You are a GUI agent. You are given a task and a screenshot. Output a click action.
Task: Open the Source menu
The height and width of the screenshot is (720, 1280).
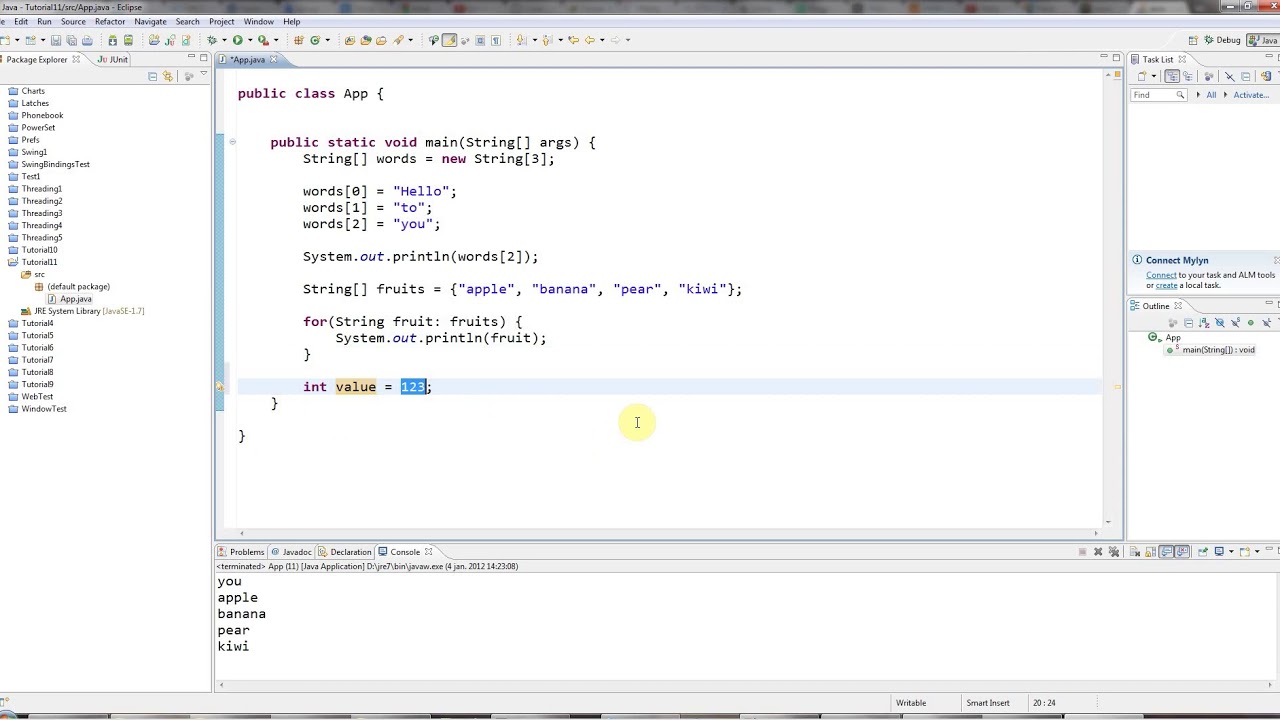tap(73, 21)
